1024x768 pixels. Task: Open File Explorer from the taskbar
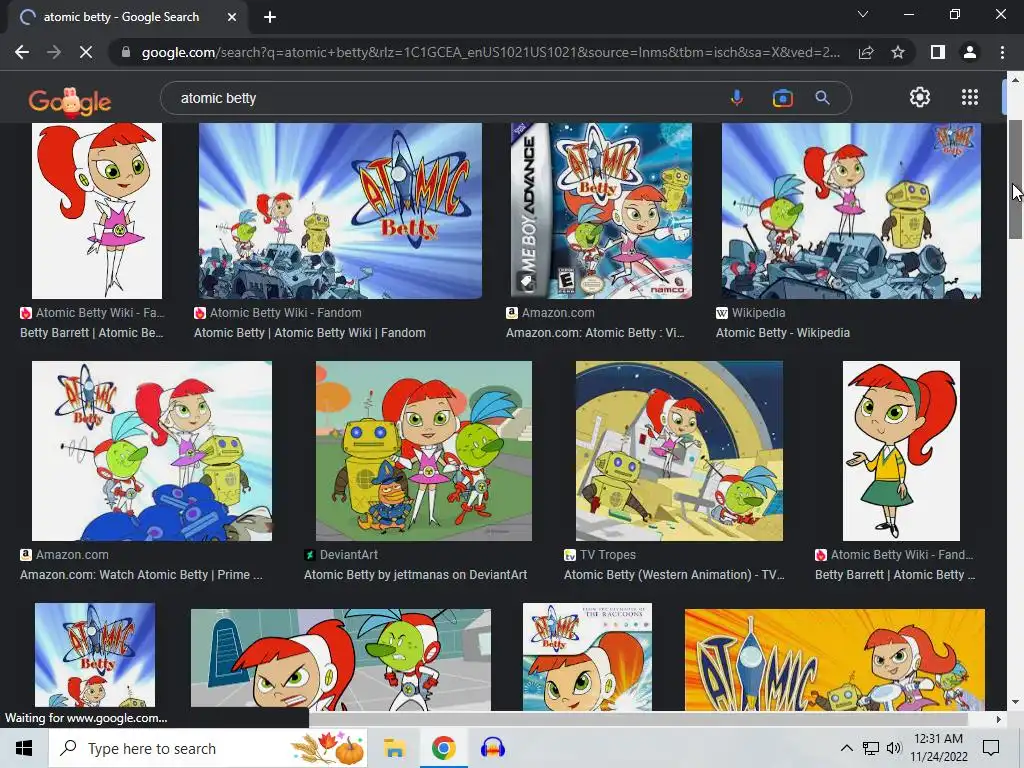point(394,748)
